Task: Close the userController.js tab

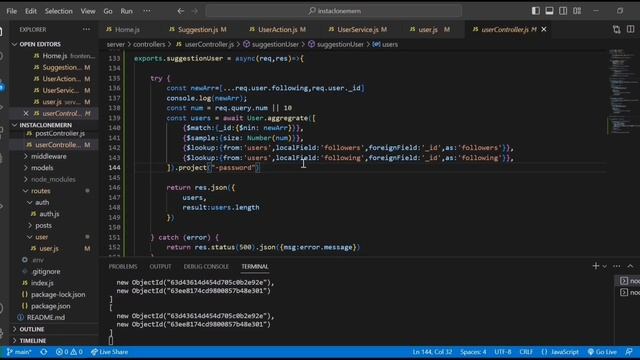Action: coord(544,29)
